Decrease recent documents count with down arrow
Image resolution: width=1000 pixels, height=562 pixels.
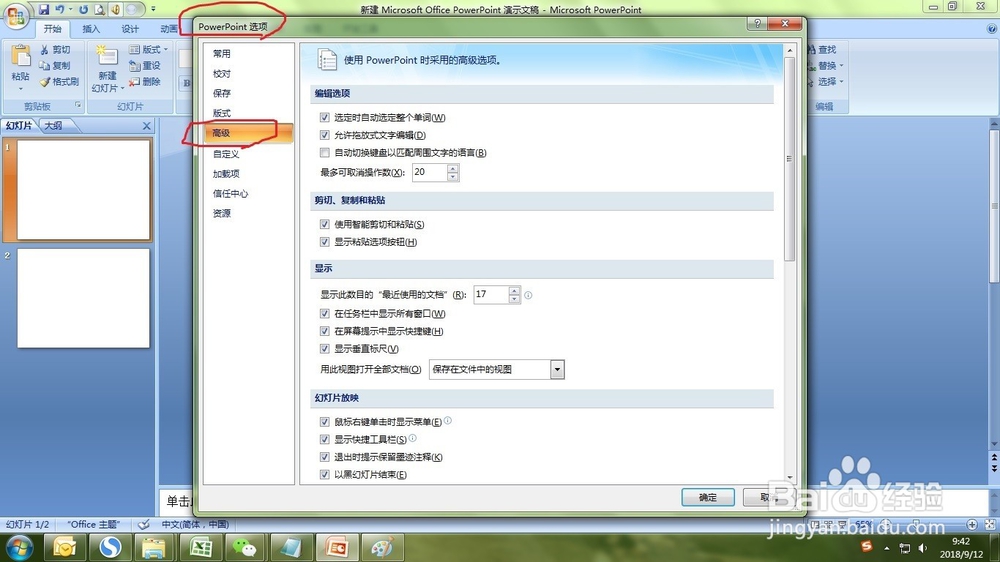point(515,299)
